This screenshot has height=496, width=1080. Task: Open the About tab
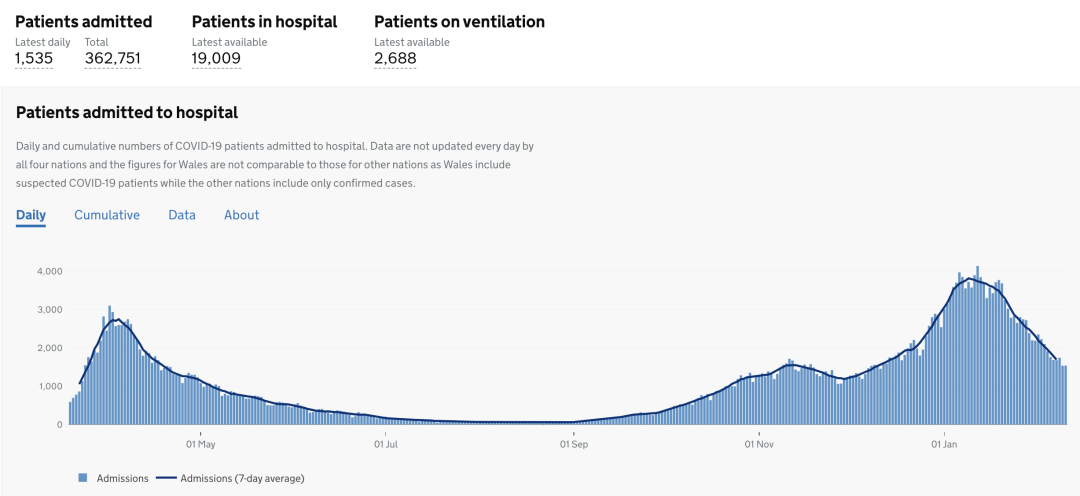(x=241, y=215)
